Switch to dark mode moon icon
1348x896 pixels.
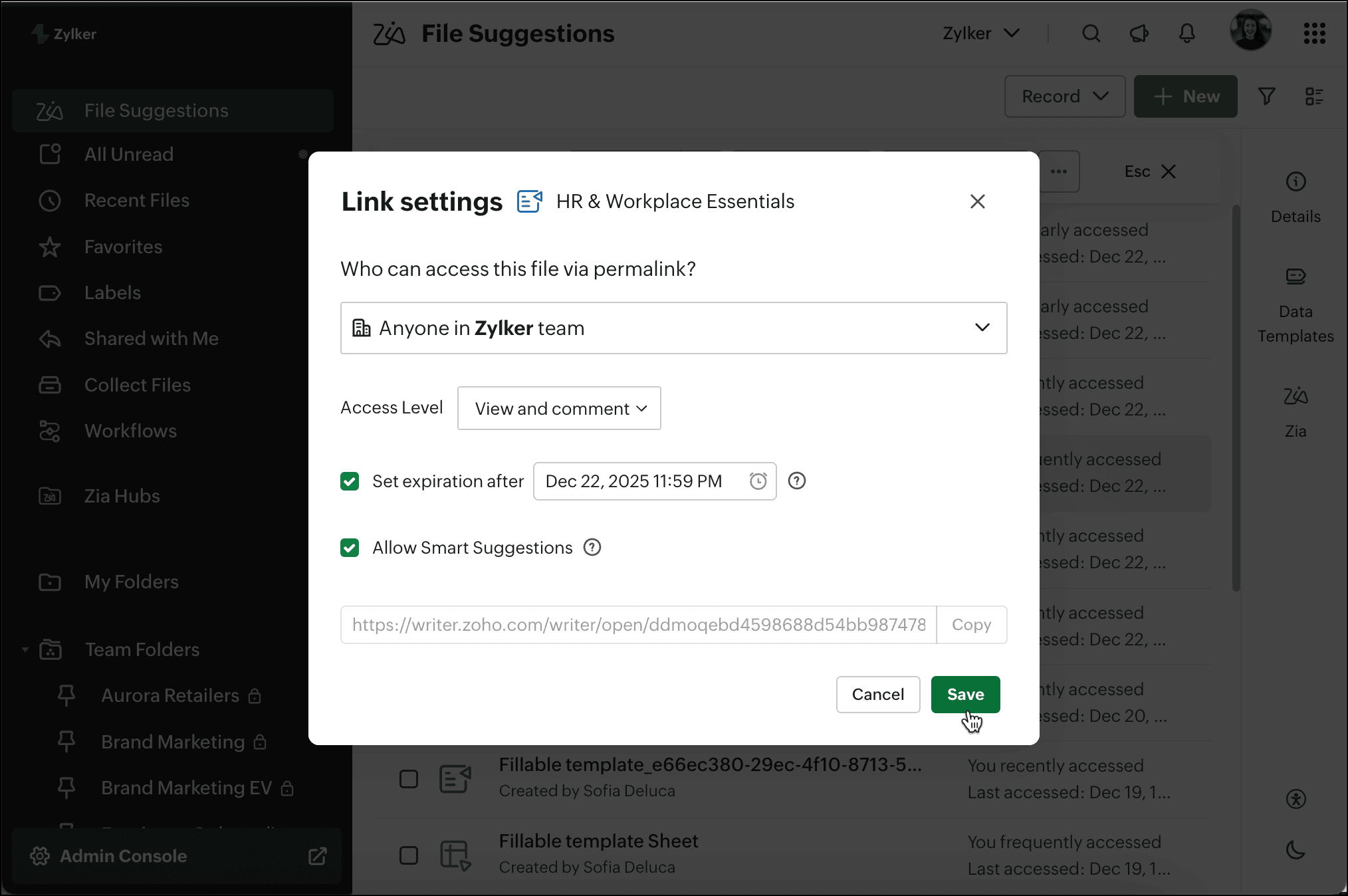pyautogui.click(x=1295, y=850)
